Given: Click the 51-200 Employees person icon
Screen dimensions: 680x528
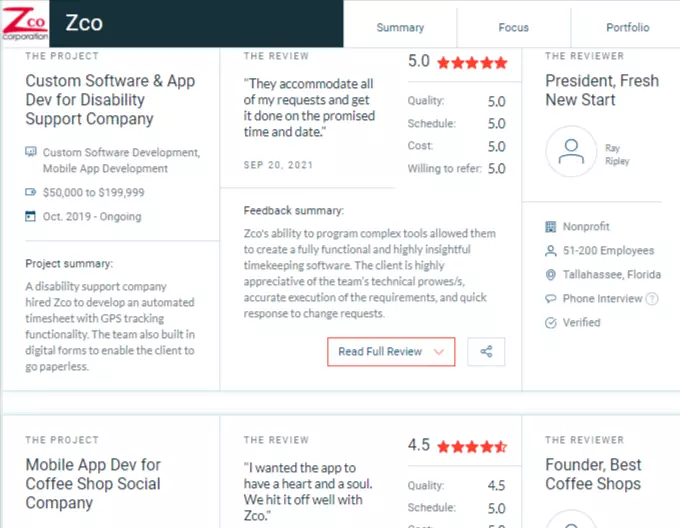Looking at the screenshot, I should click(x=551, y=251).
